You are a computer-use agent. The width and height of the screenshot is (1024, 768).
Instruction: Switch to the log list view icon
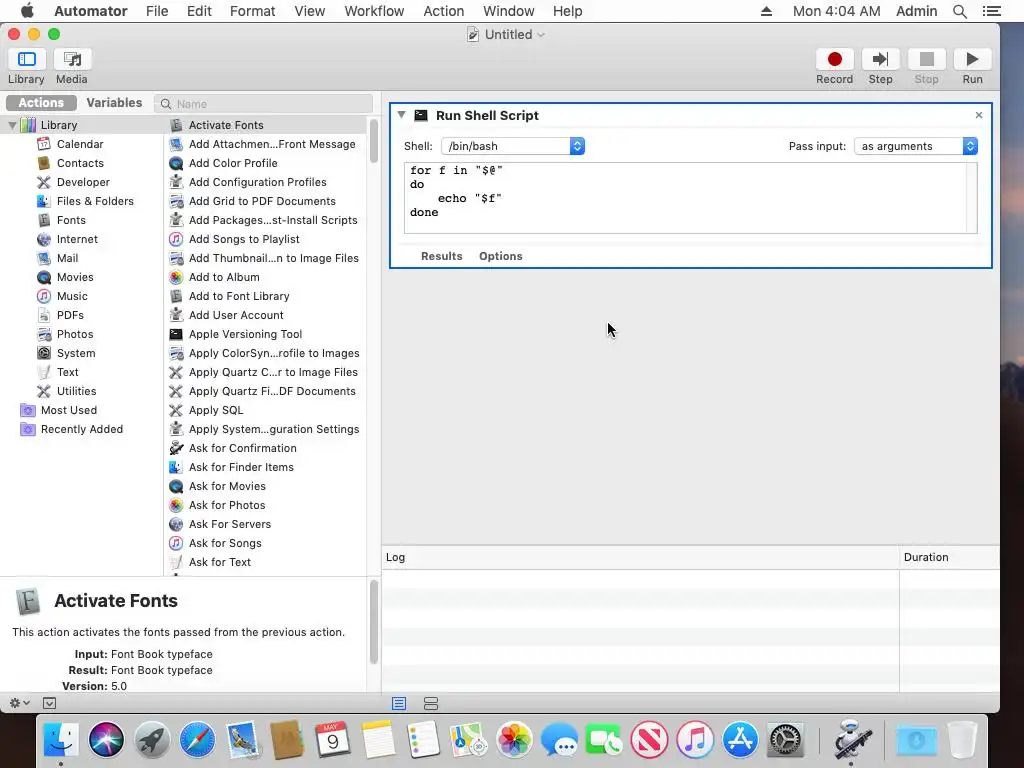click(x=399, y=703)
